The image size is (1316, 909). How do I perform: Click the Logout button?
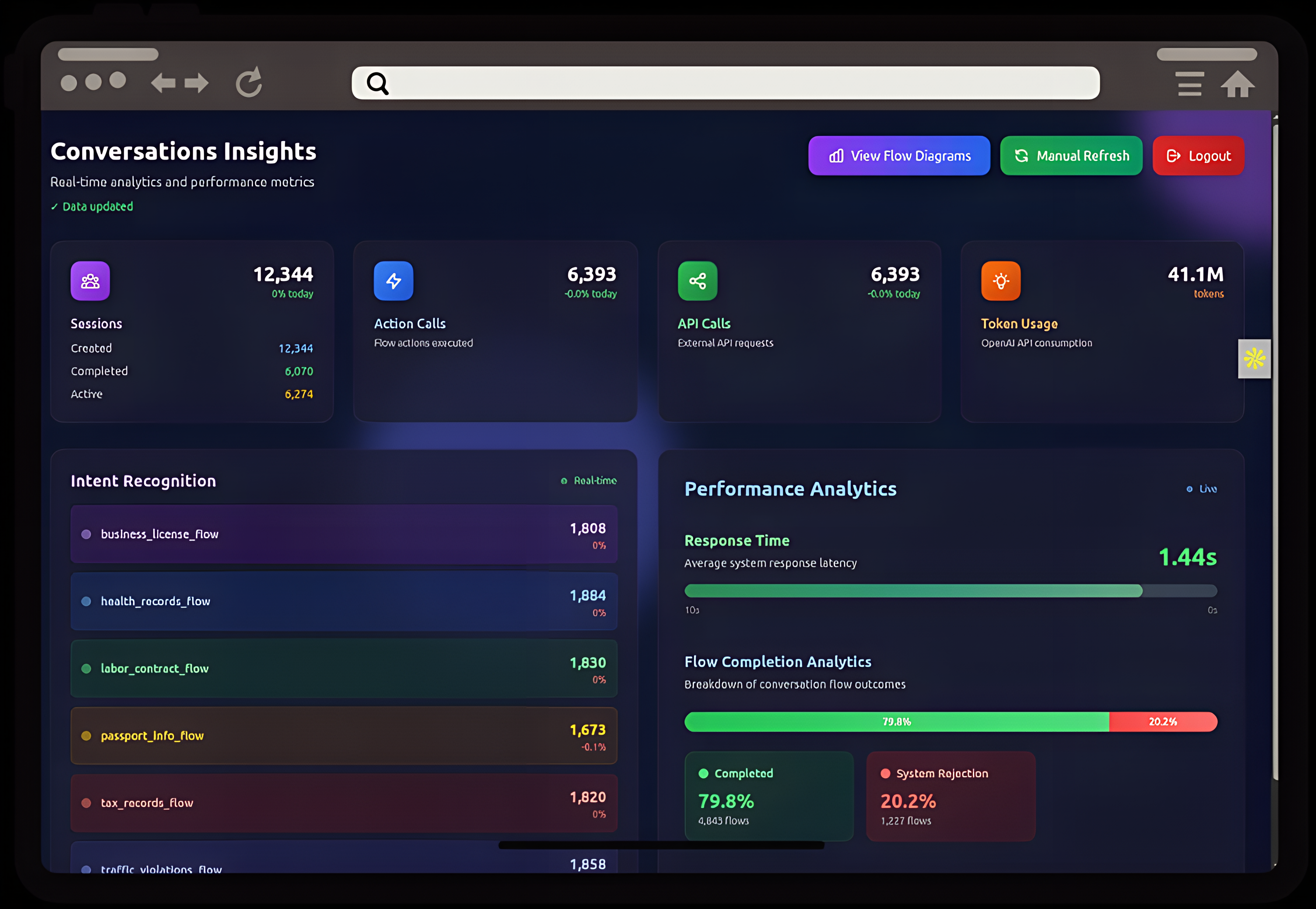pyautogui.click(x=1198, y=155)
